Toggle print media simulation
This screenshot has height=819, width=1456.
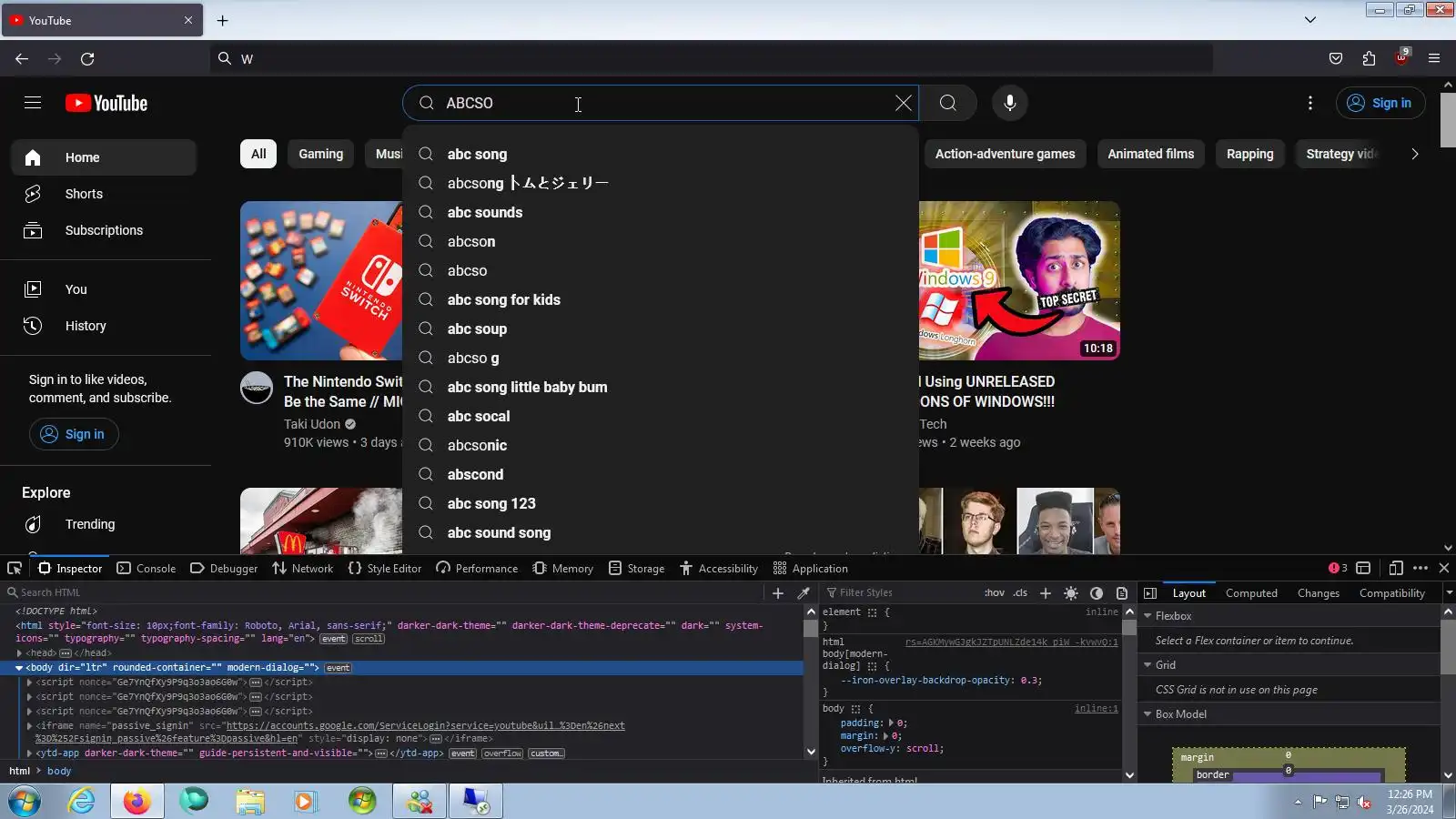tap(1122, 592)
